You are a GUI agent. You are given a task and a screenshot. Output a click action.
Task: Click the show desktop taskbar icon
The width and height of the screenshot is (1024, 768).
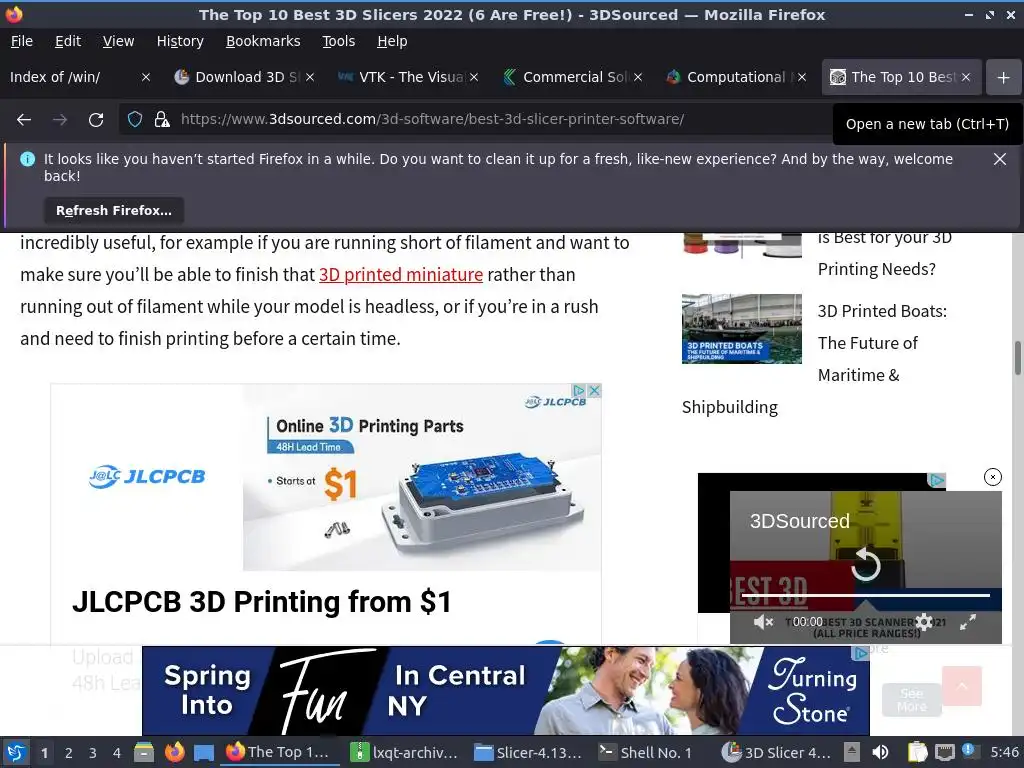[x=204, y=752]
